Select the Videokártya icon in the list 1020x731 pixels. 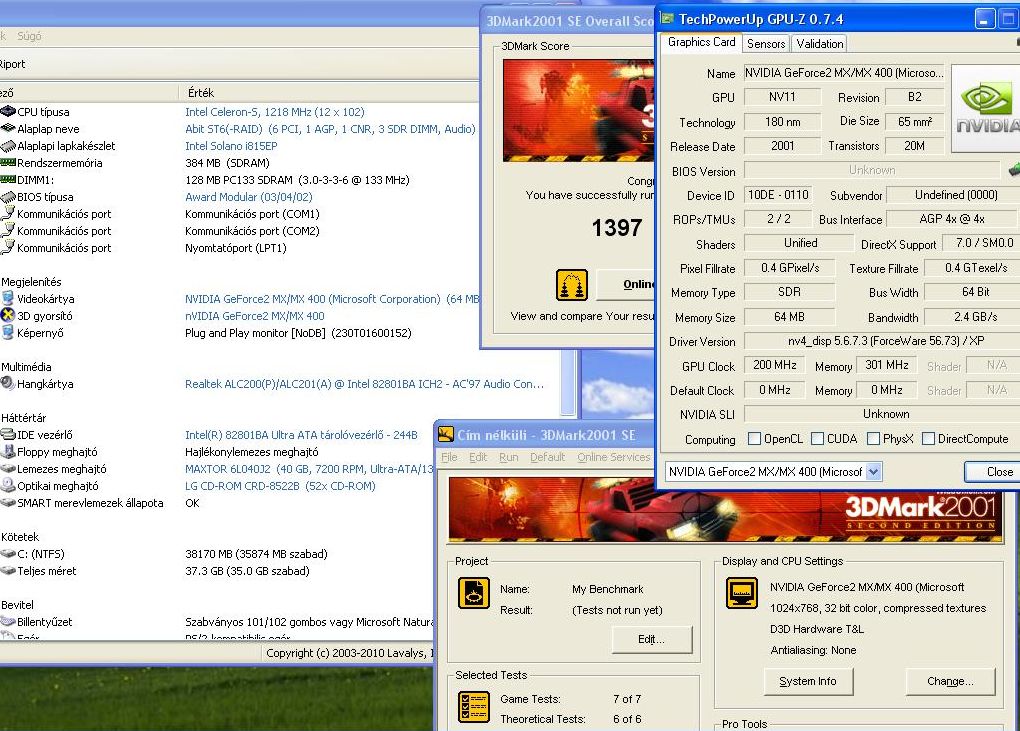8,299
